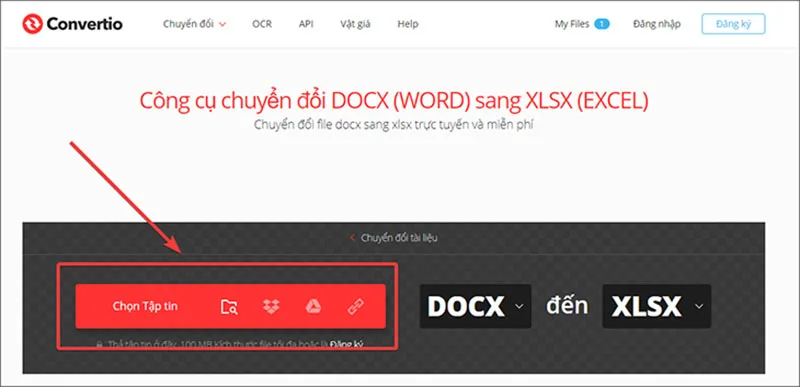Click the Chọn Tập tin button
This screenshot has height=387, width=800.
pyautogui.click(x=145, y=306)
